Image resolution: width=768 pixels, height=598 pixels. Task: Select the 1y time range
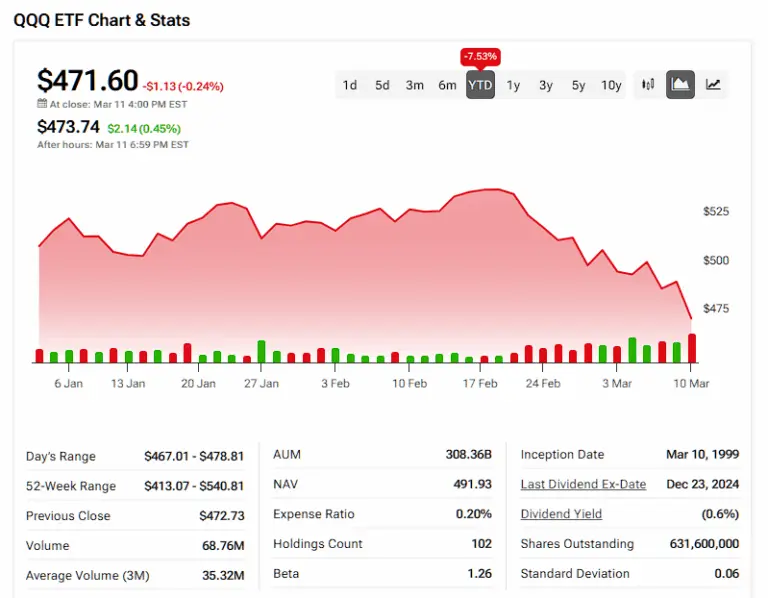coord(513,85)
